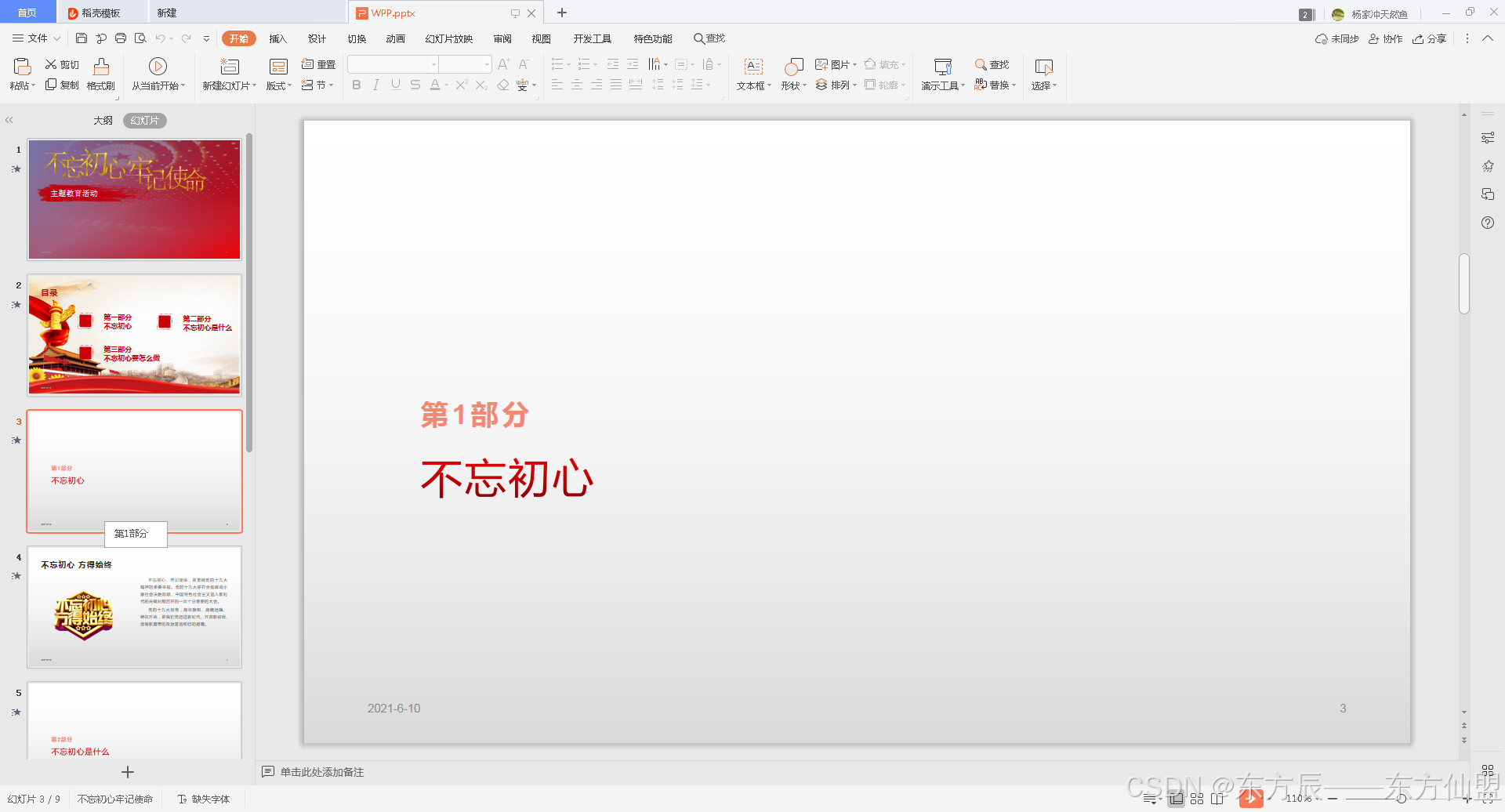This screenshot has width=1505, height=812.
Task: Click the Copy (复制) icon
Action: pyautogui.click(x=51, y=85)
